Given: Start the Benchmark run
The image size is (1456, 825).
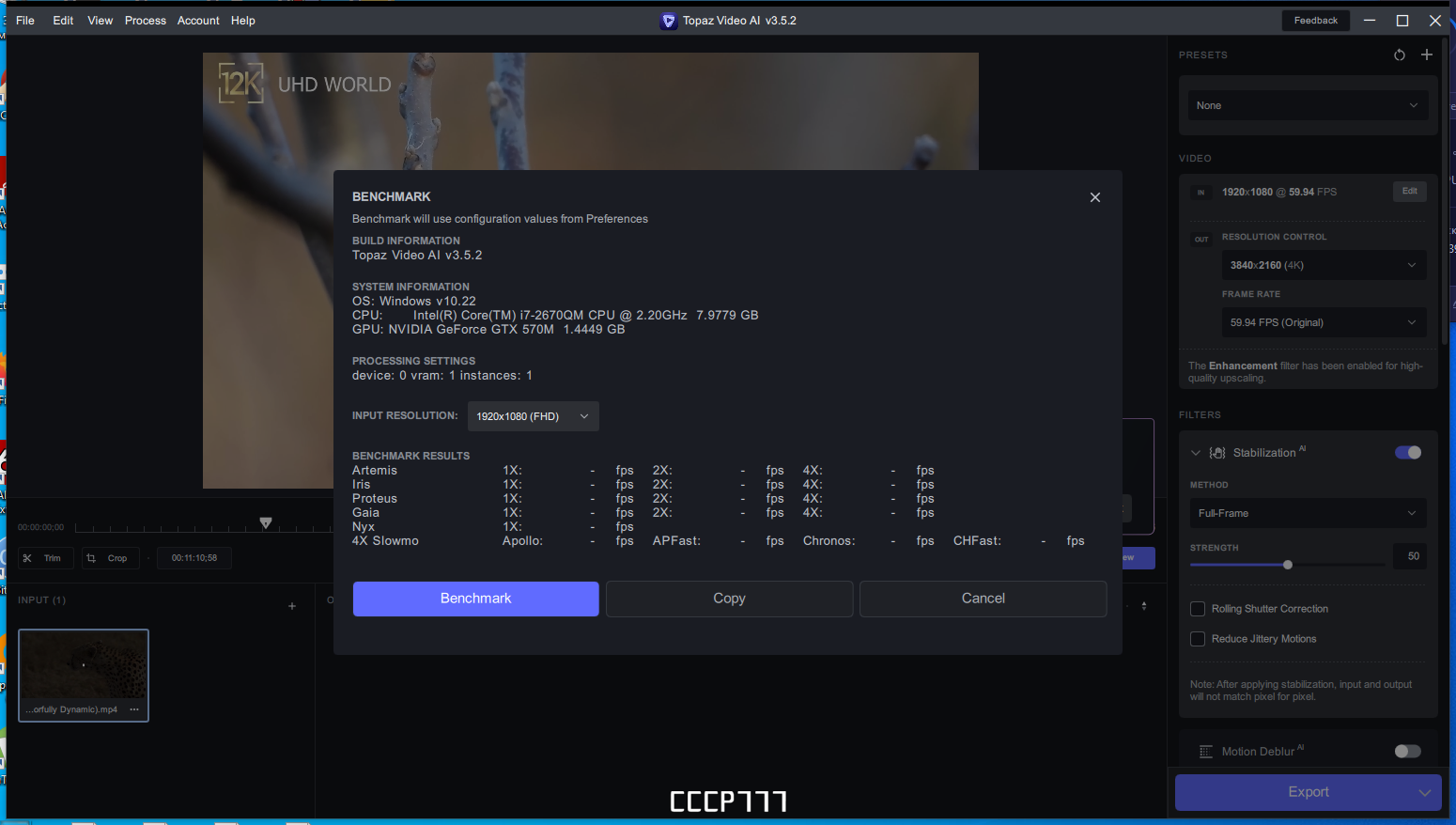Looking at the screenshot, I should tap(476, 599).
